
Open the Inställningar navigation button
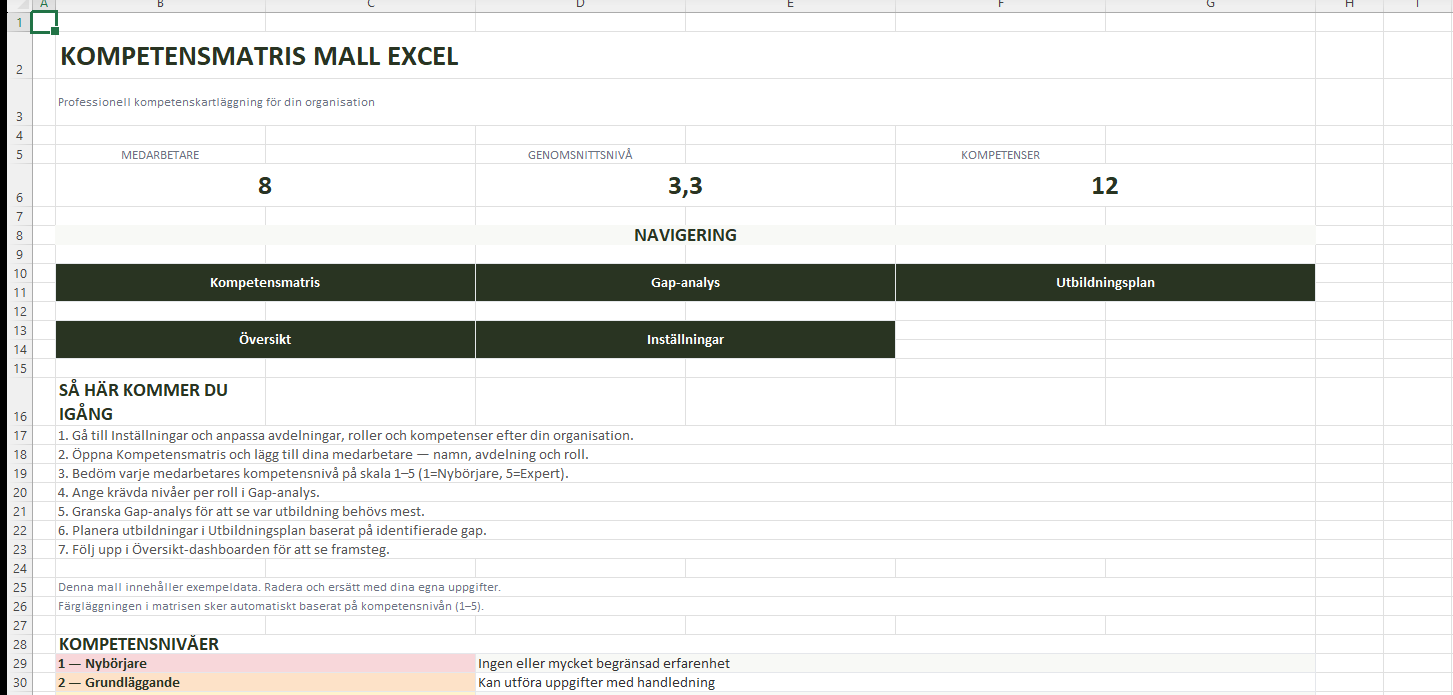click(685, 340)
